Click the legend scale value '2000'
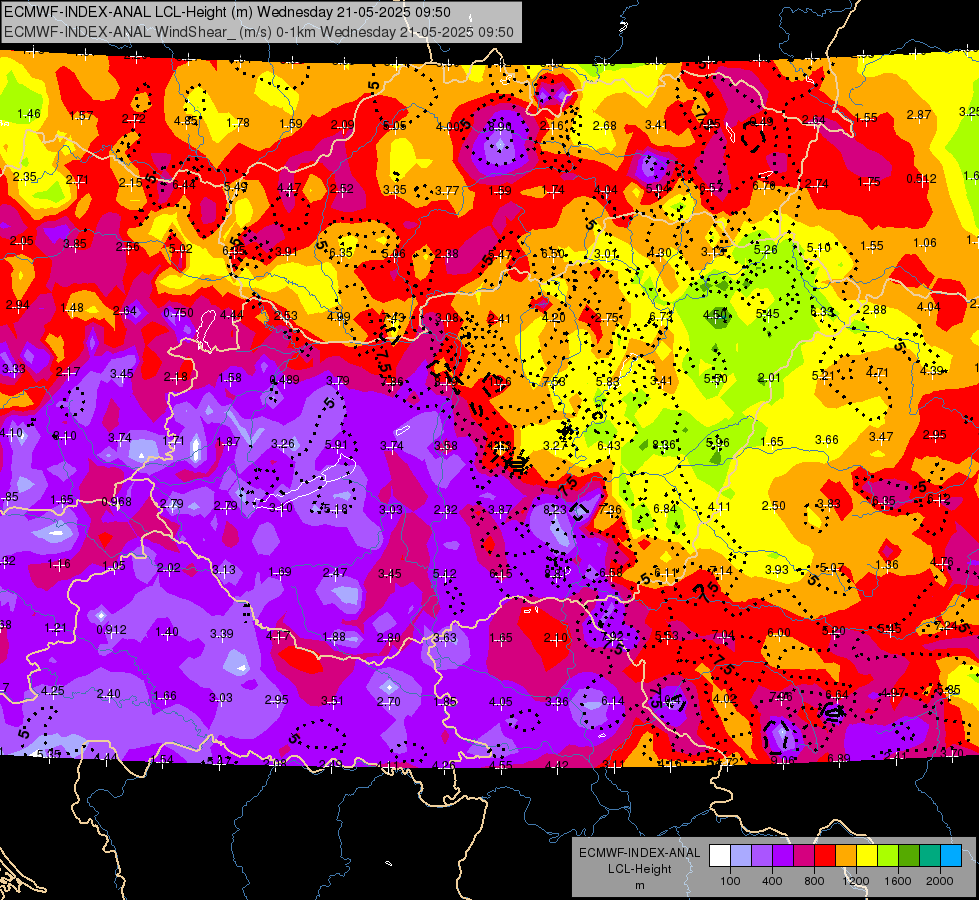Screen dimensions: 979x900 point(940,881)
